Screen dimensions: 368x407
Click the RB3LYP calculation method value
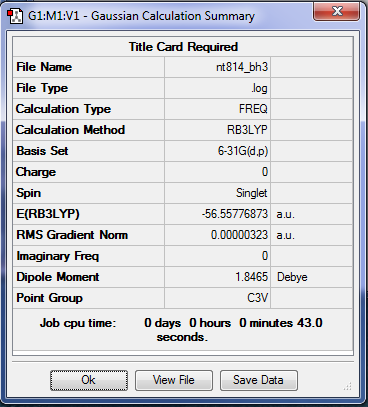click(247, 130)
